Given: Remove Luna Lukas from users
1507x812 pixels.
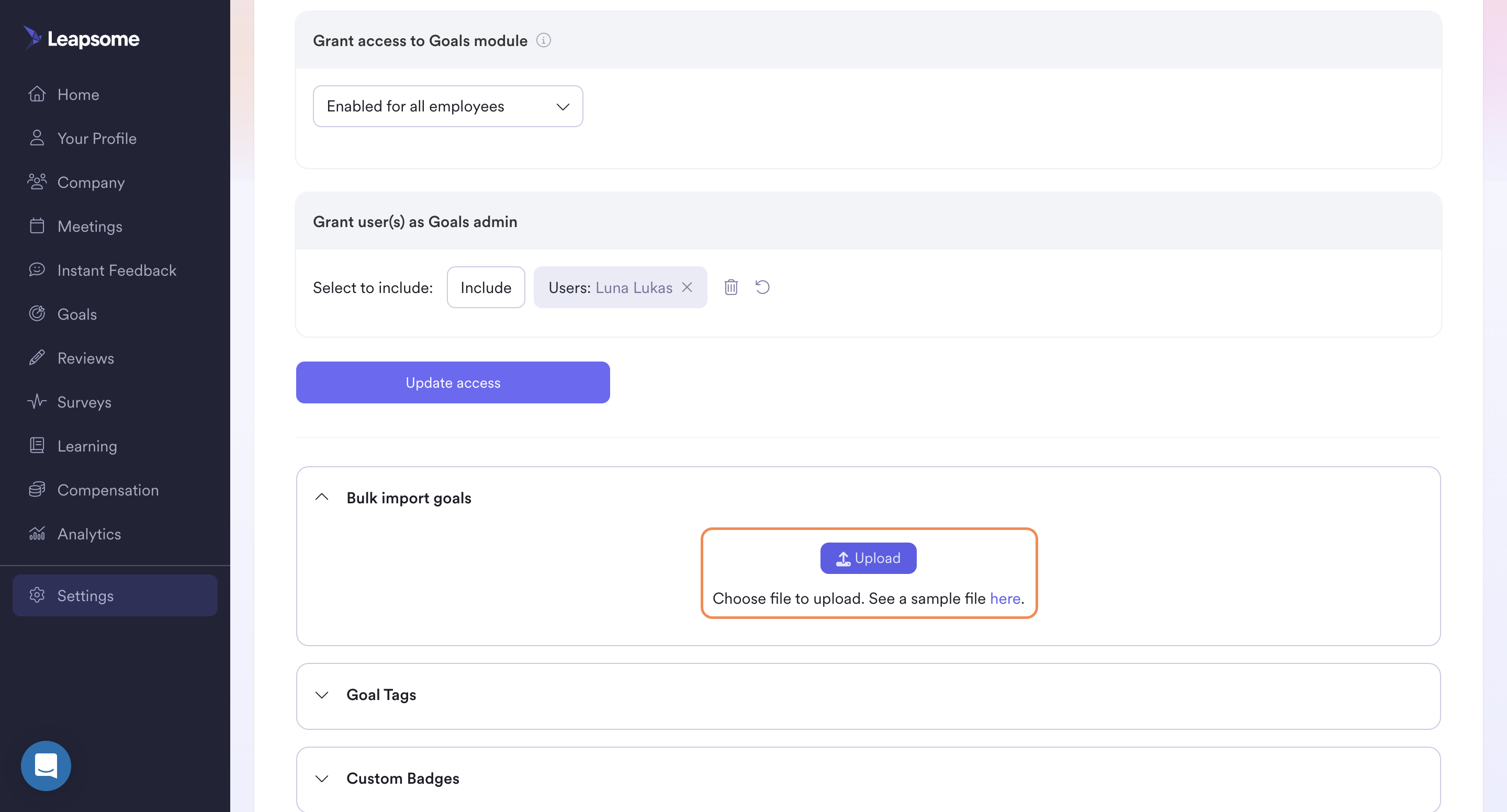Looking at the screenshot, I should click(x=687, y=287).
